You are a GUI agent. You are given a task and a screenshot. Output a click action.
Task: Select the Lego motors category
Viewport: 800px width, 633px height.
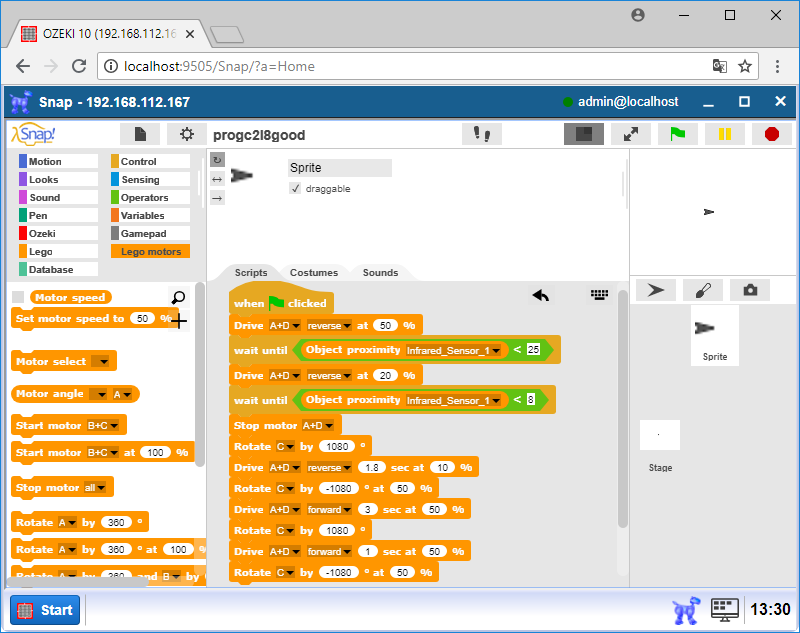150,251
